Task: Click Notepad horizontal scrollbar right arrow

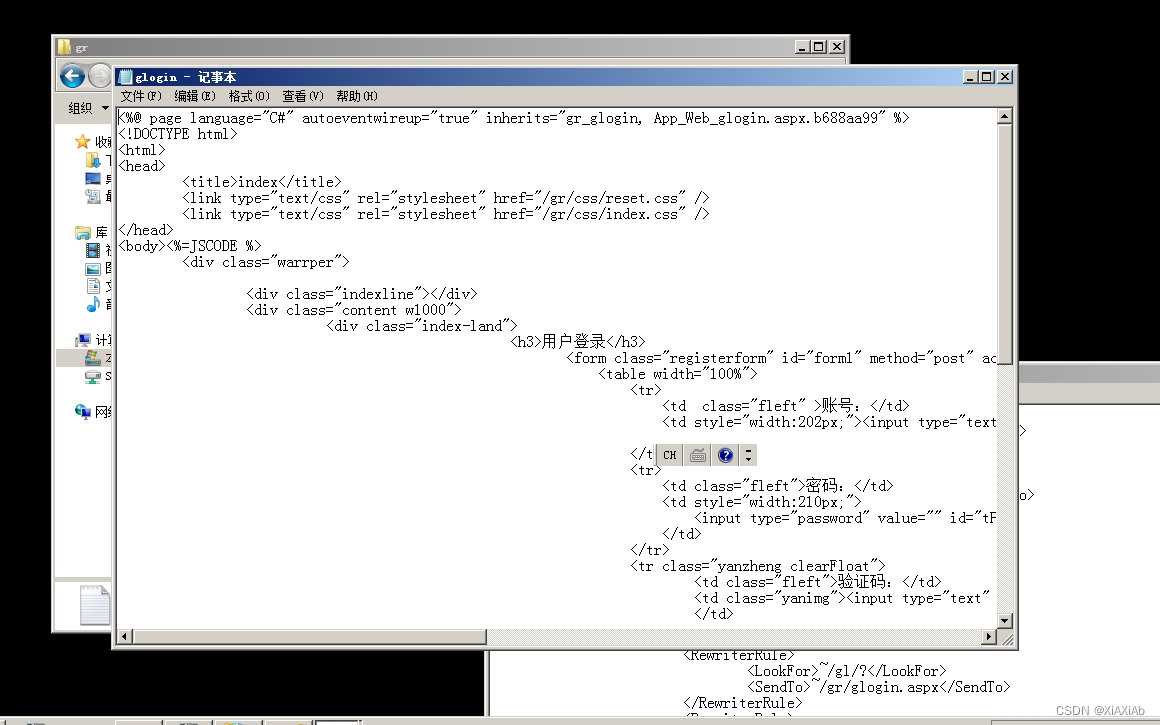Action: click(x=989, y=636)
